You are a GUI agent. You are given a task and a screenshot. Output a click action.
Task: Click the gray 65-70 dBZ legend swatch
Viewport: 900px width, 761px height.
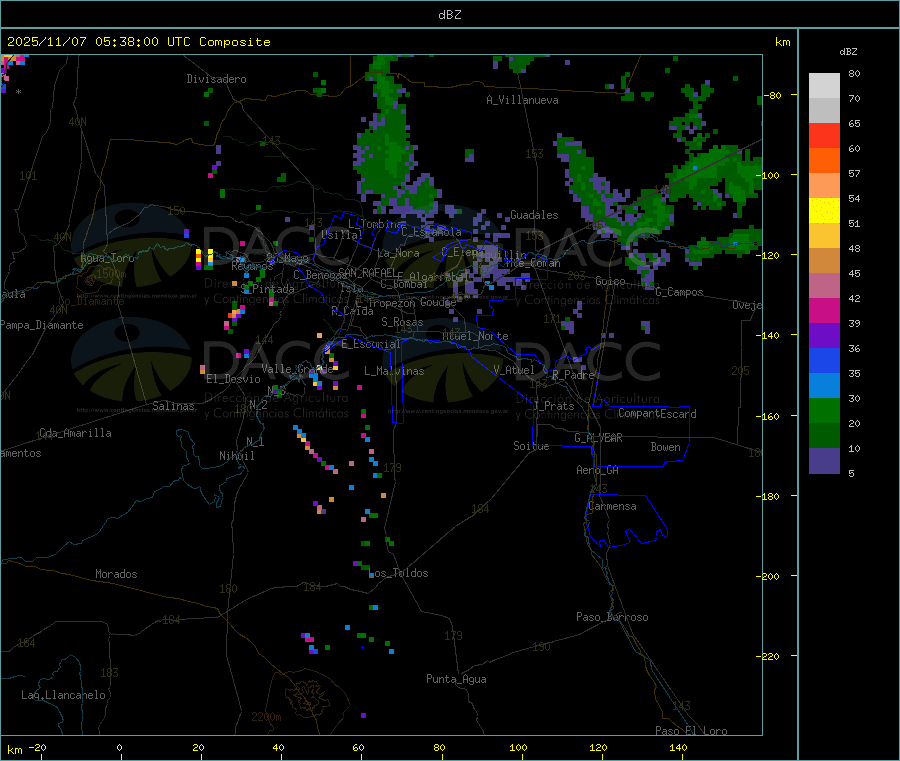(824, 111)
